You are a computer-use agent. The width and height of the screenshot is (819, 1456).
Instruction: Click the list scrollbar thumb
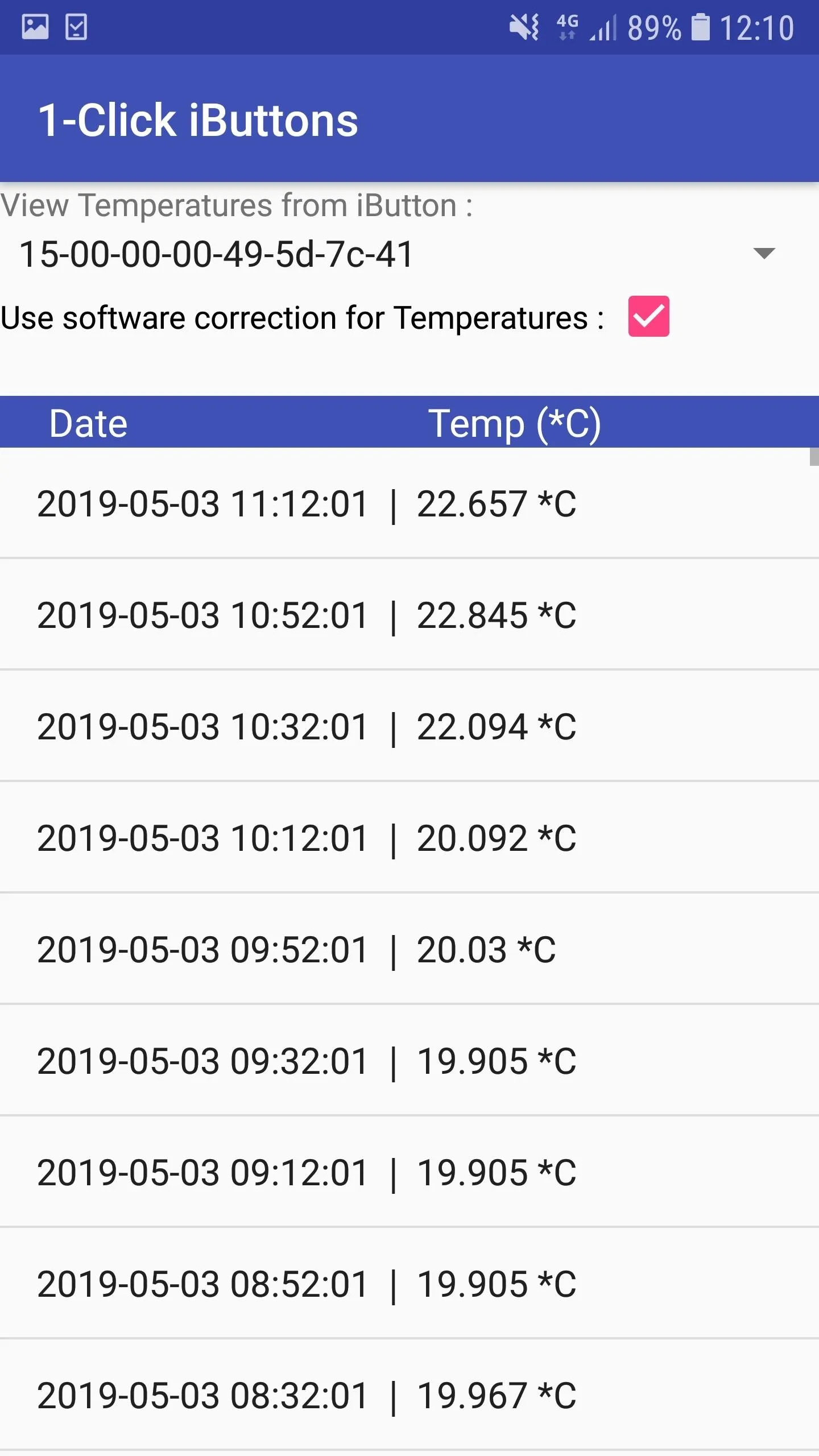click(814, 457)
